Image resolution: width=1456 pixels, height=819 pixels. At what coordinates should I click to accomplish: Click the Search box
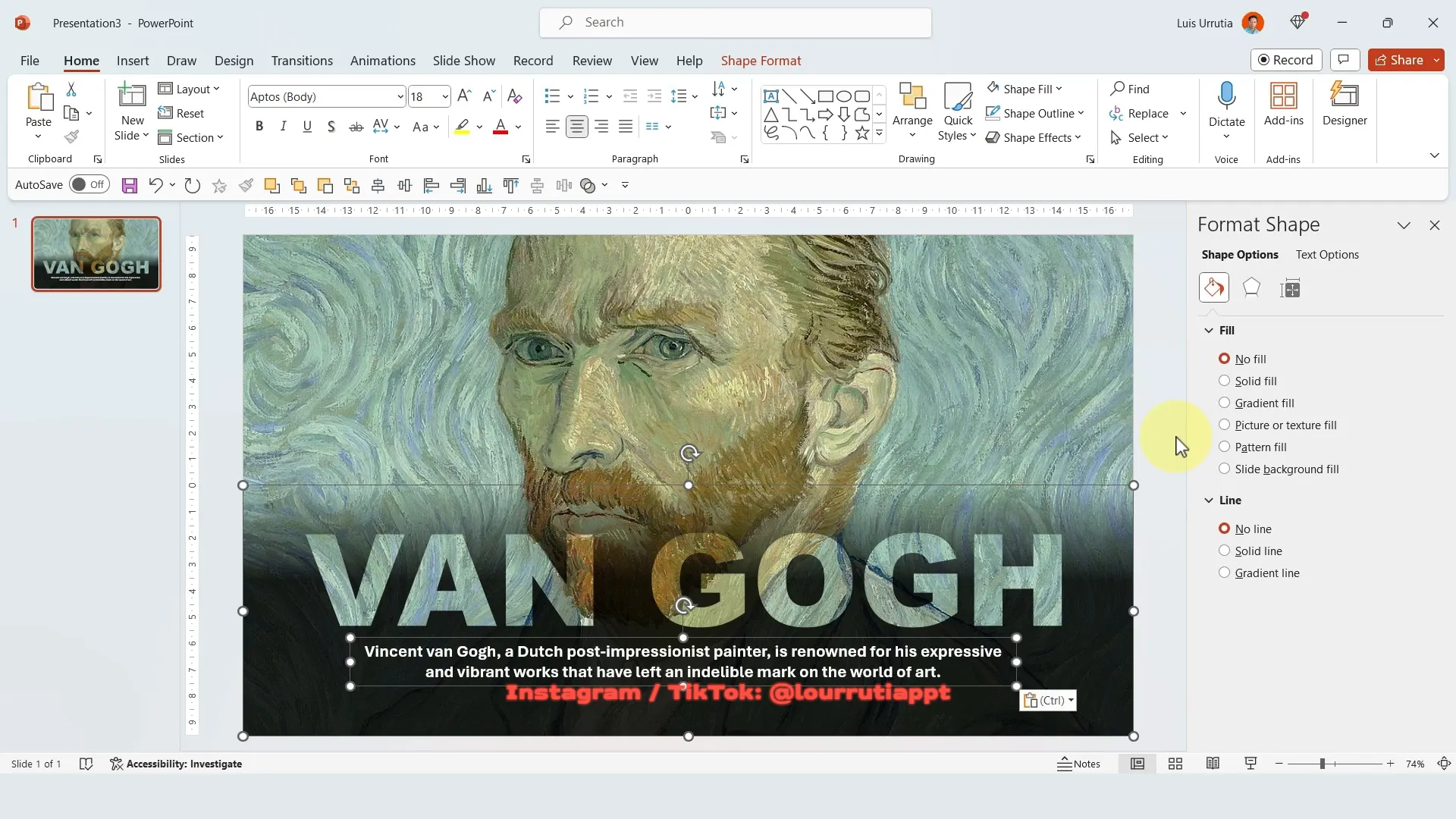coord(736,23)
